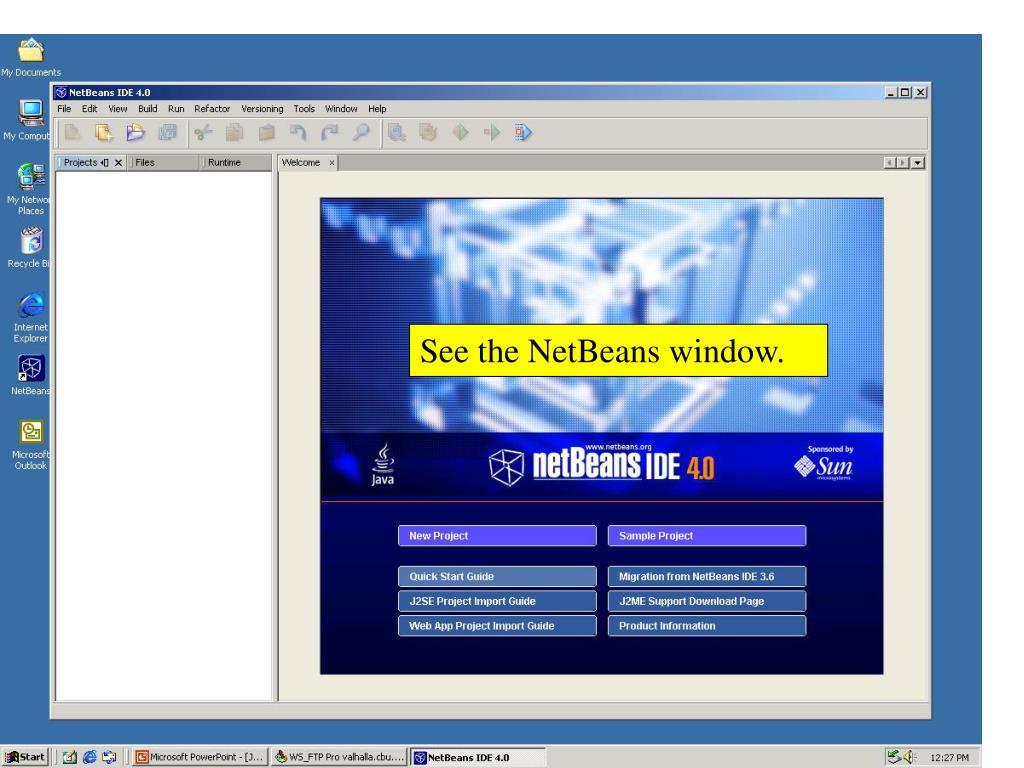Open the J2ME Support Download Page

click(x=707, y=601)
